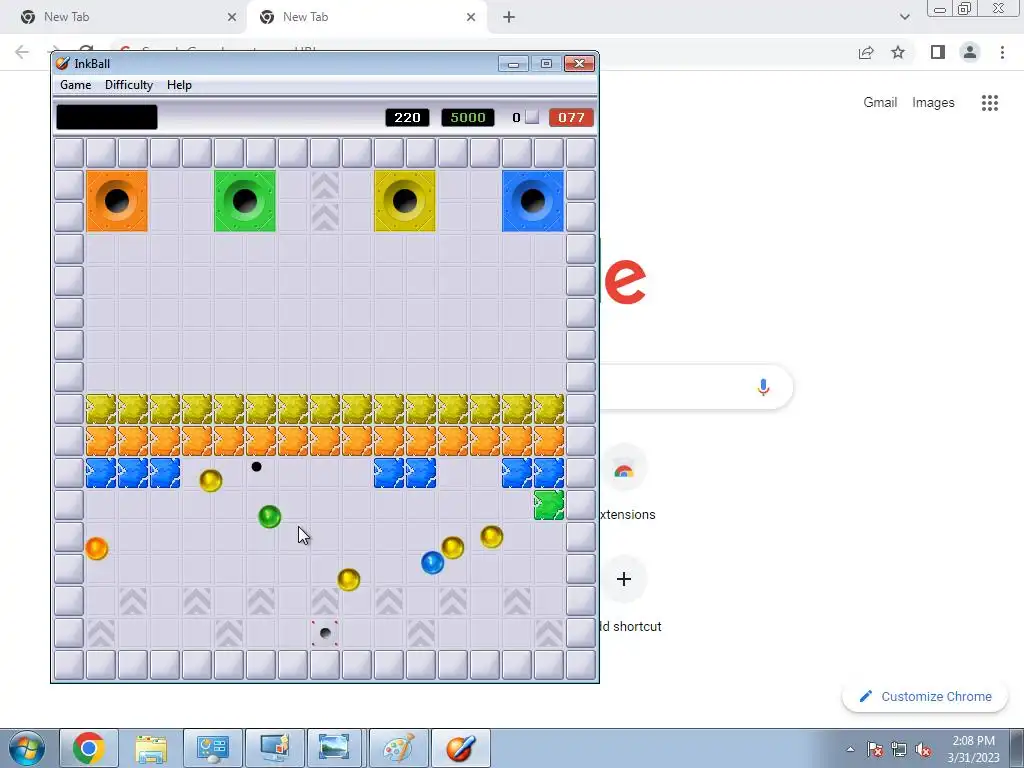Click the orange ball near the left wall
Screen dimensions: 1024x768
(x=96, y=548)
